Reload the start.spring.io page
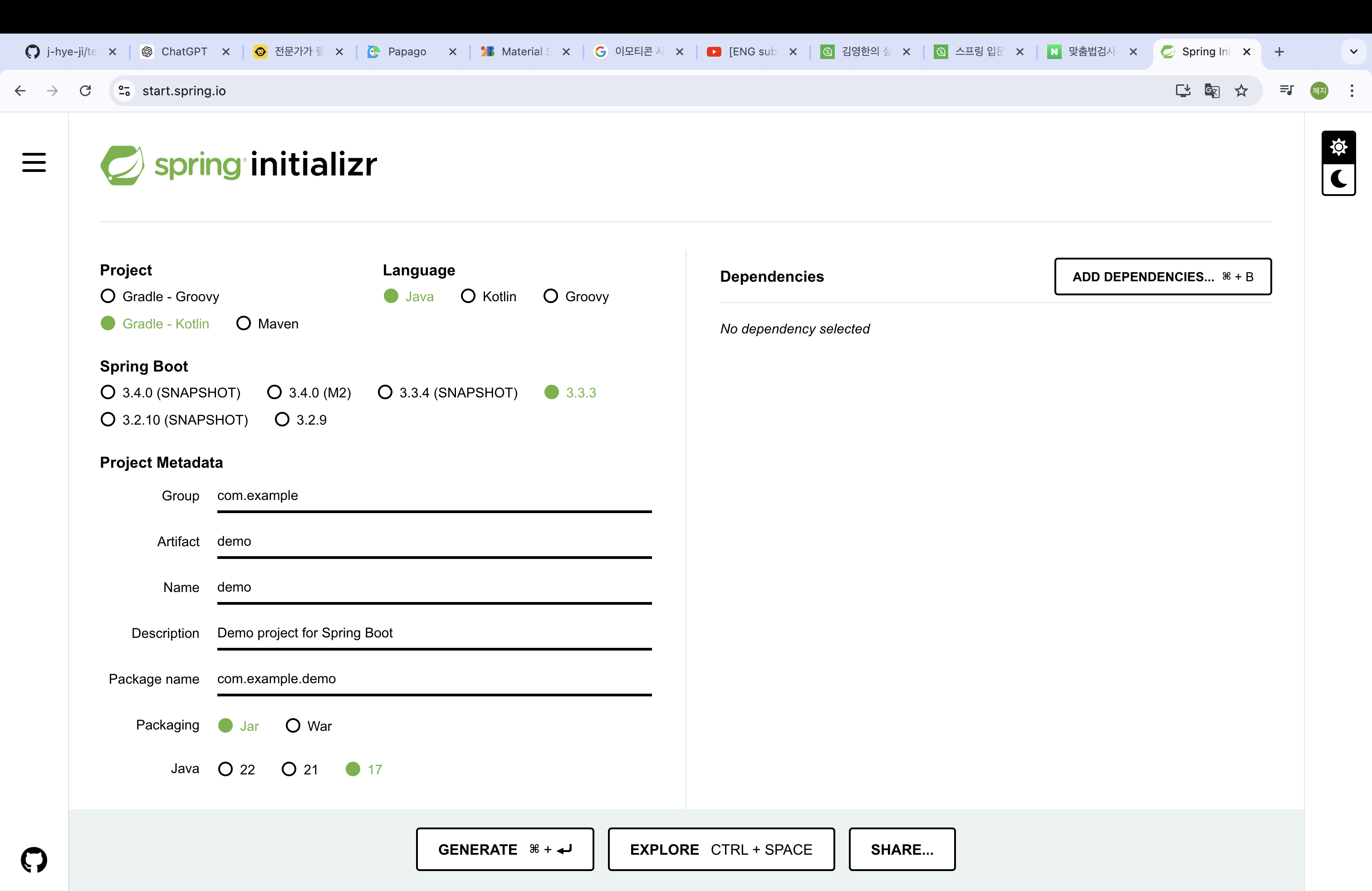This screenshot has height=891, width=1372. [x=85, y=90]
